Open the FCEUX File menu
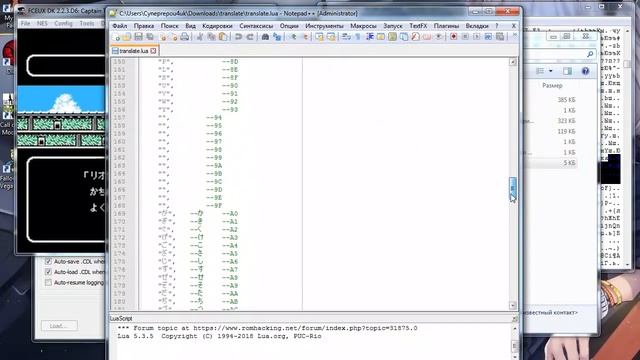The image size is (640, 360). [25, 23]
